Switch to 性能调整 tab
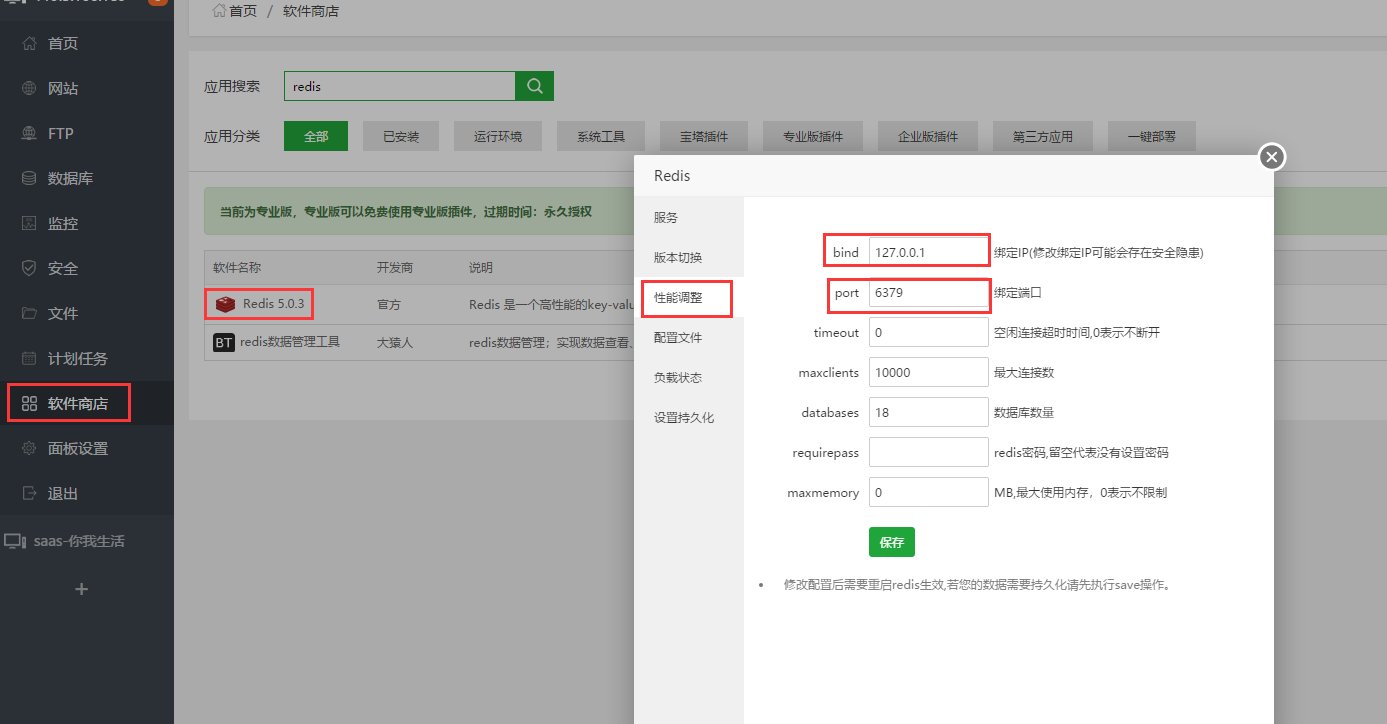1387x724 pixels. 689,297
